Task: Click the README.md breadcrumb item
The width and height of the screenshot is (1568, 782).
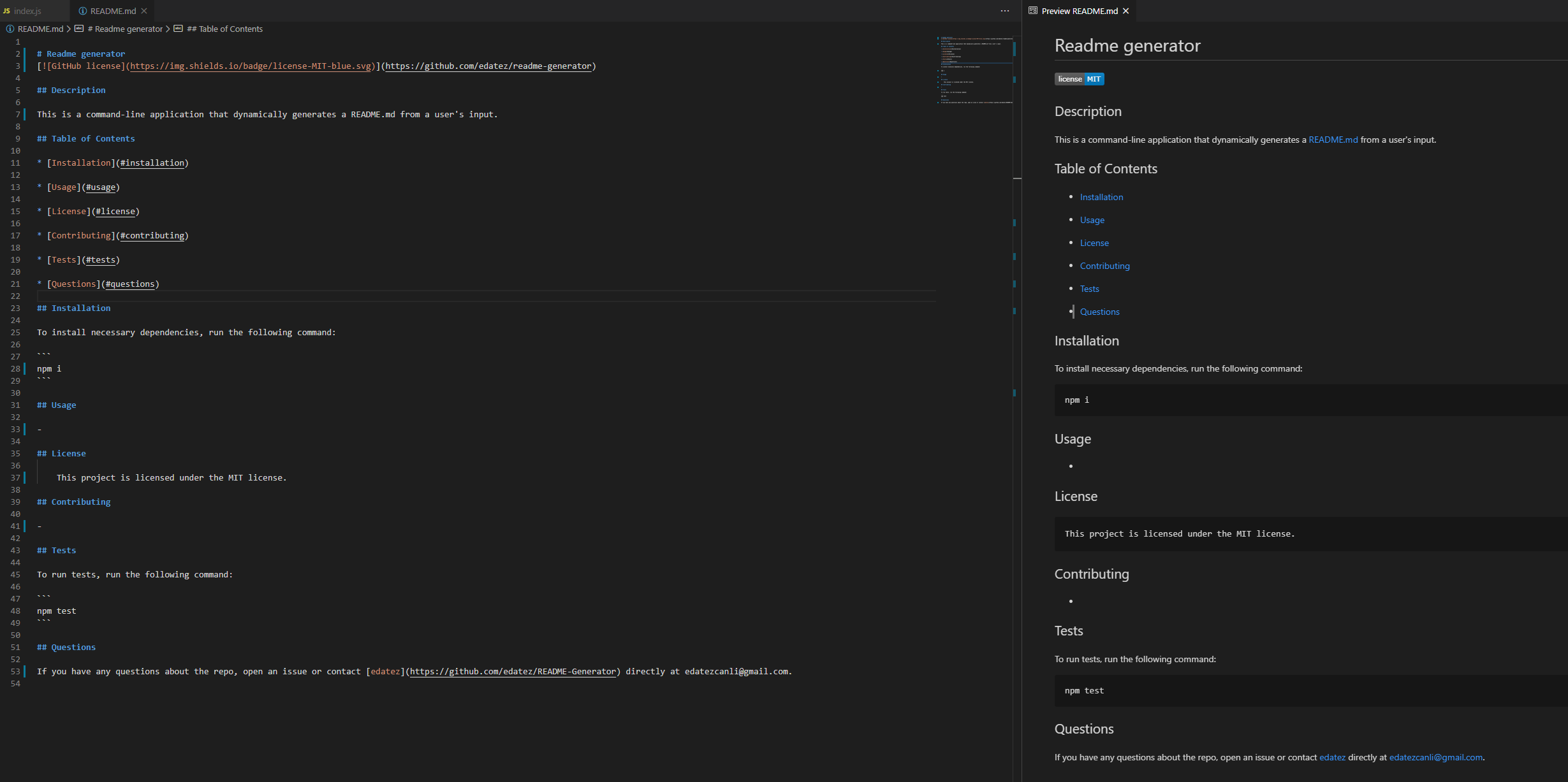Action: tap(40, 29)
